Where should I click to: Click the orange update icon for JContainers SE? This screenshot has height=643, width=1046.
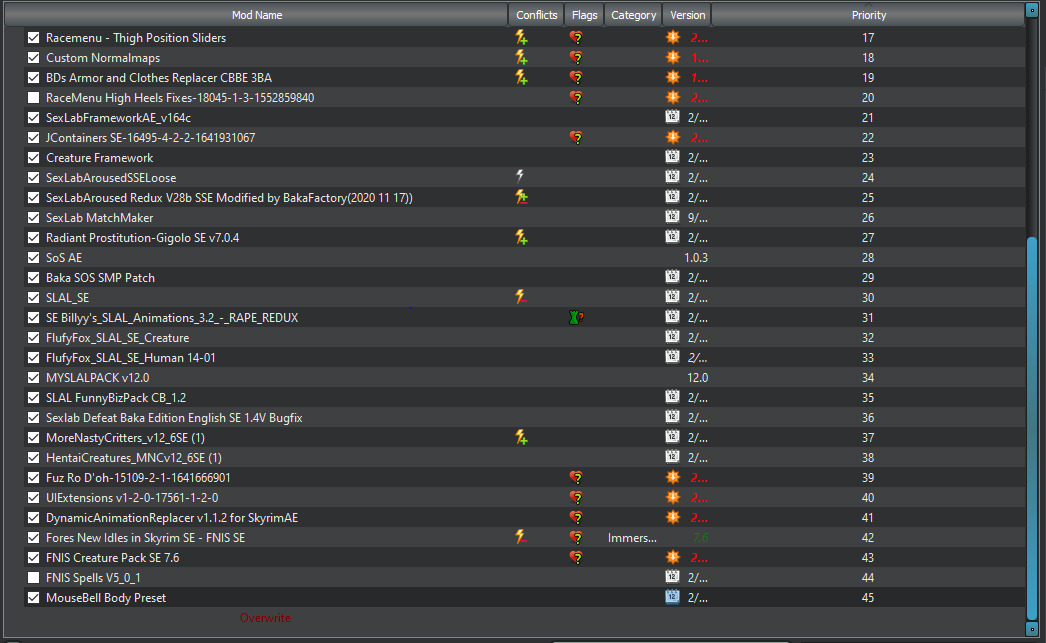tap(672, 137)
